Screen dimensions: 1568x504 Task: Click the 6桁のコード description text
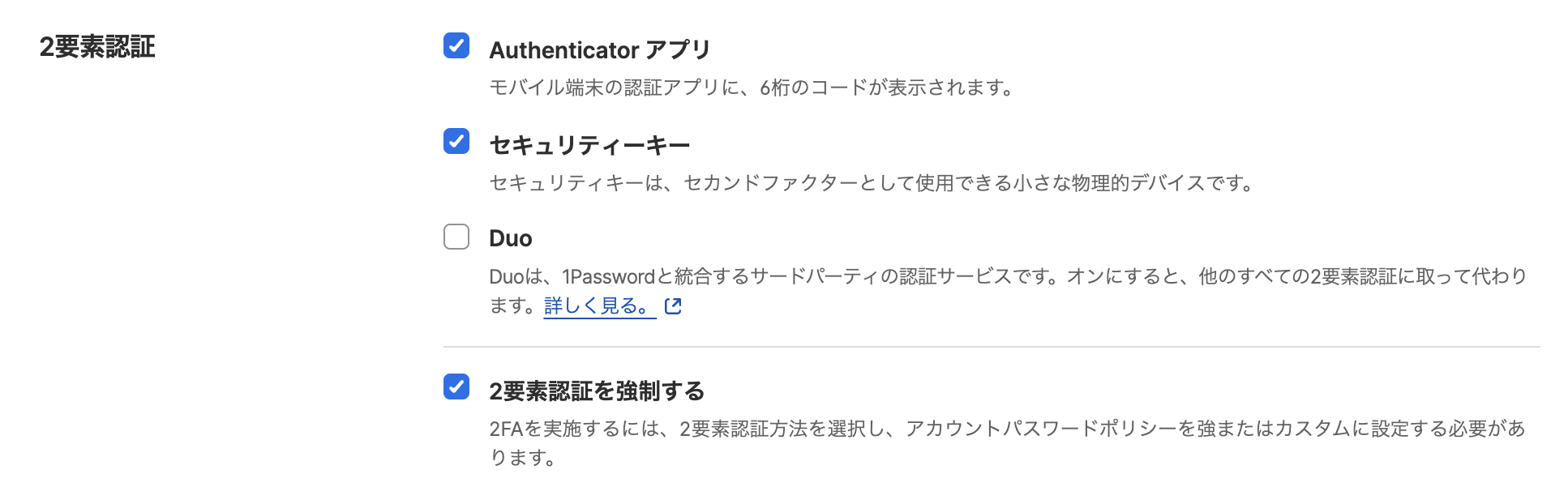(750, 88)
